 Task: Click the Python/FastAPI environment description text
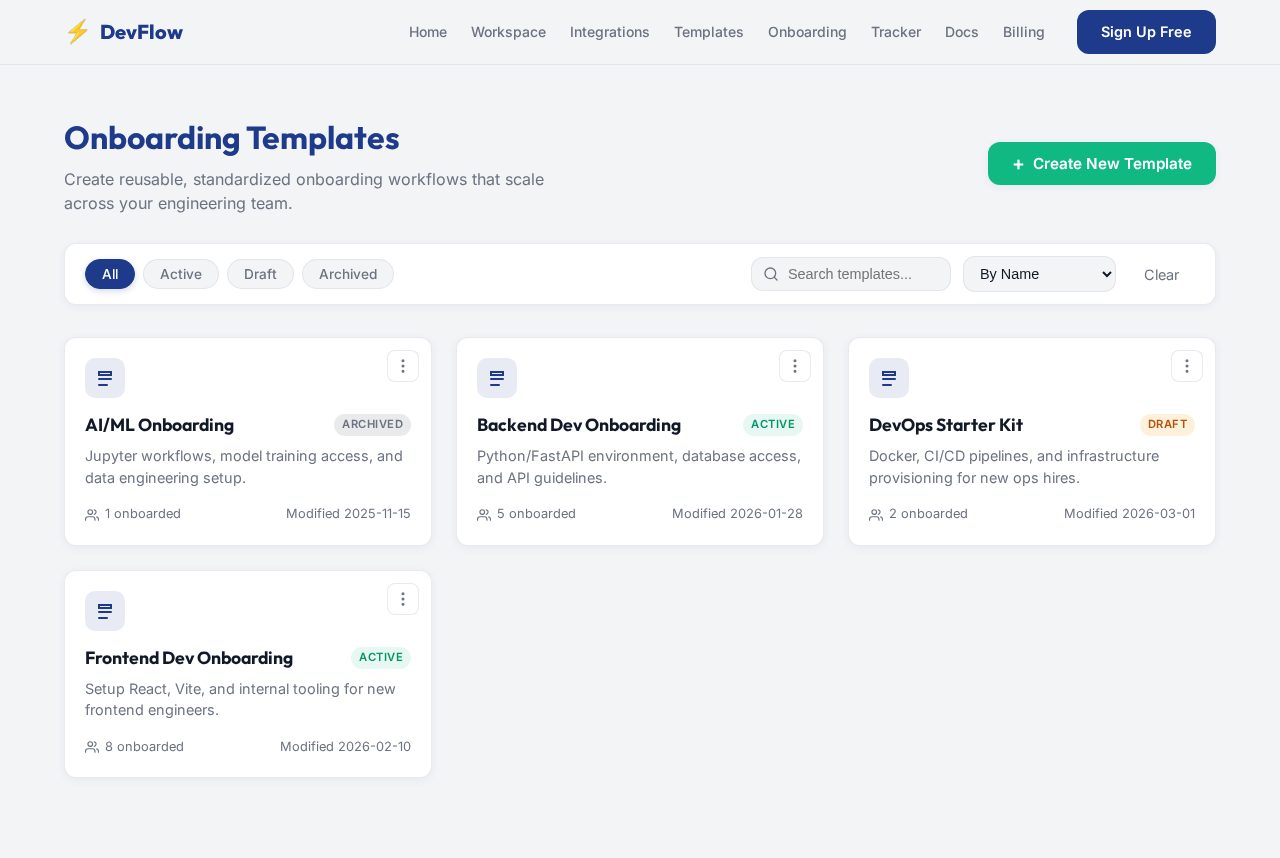click(639, 467)
